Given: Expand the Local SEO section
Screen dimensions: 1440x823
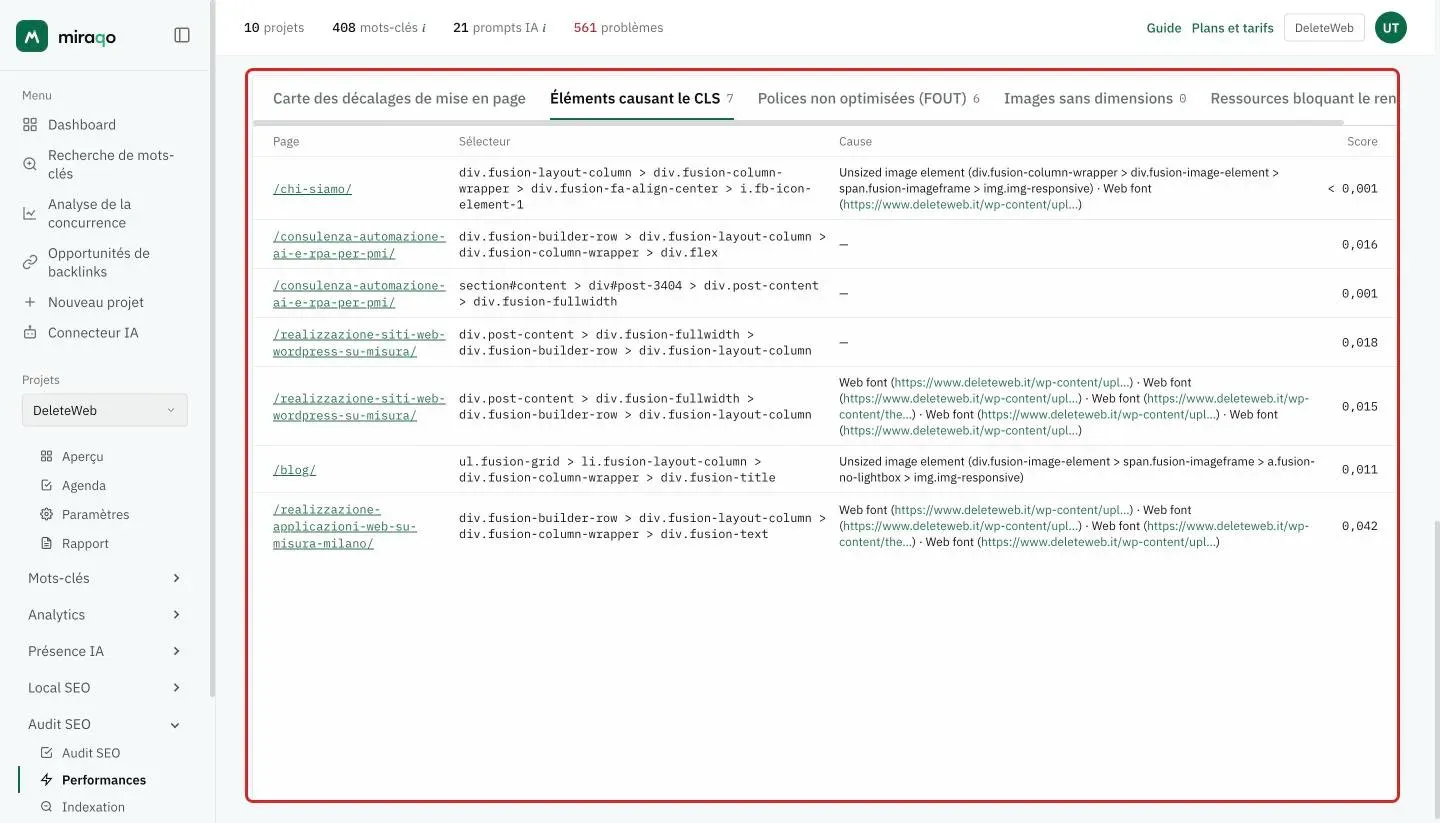Looking at the screenshot, I should [105, 688].
